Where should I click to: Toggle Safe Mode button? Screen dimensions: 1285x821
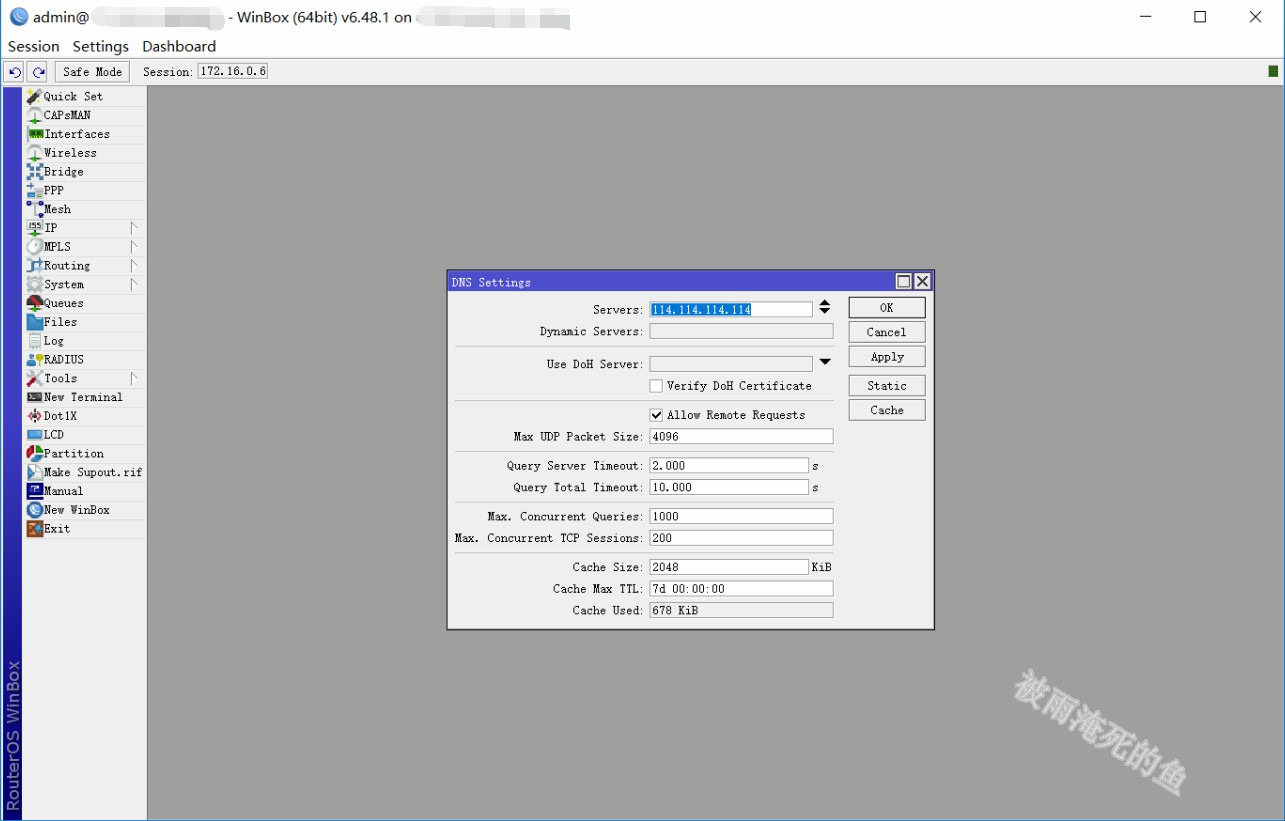click(92, 72)
